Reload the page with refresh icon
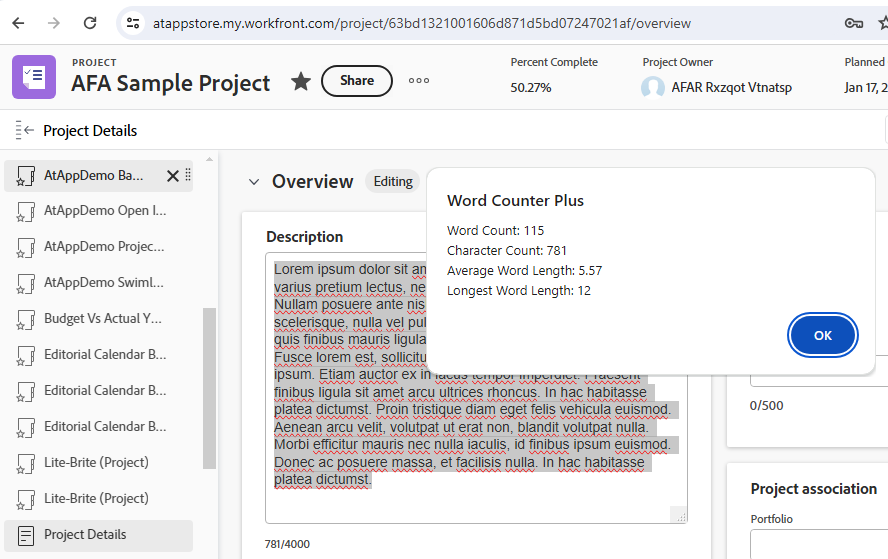888x559 pixels. click(x=90, y=23)
